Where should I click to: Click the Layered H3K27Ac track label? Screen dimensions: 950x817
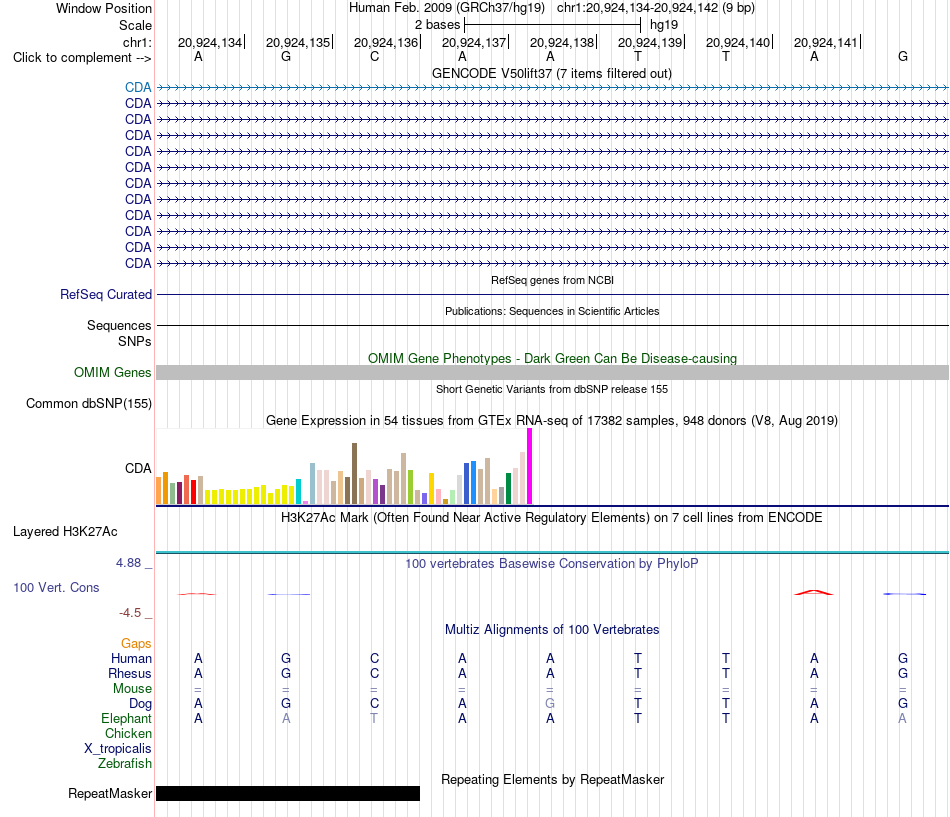[65, 532]
